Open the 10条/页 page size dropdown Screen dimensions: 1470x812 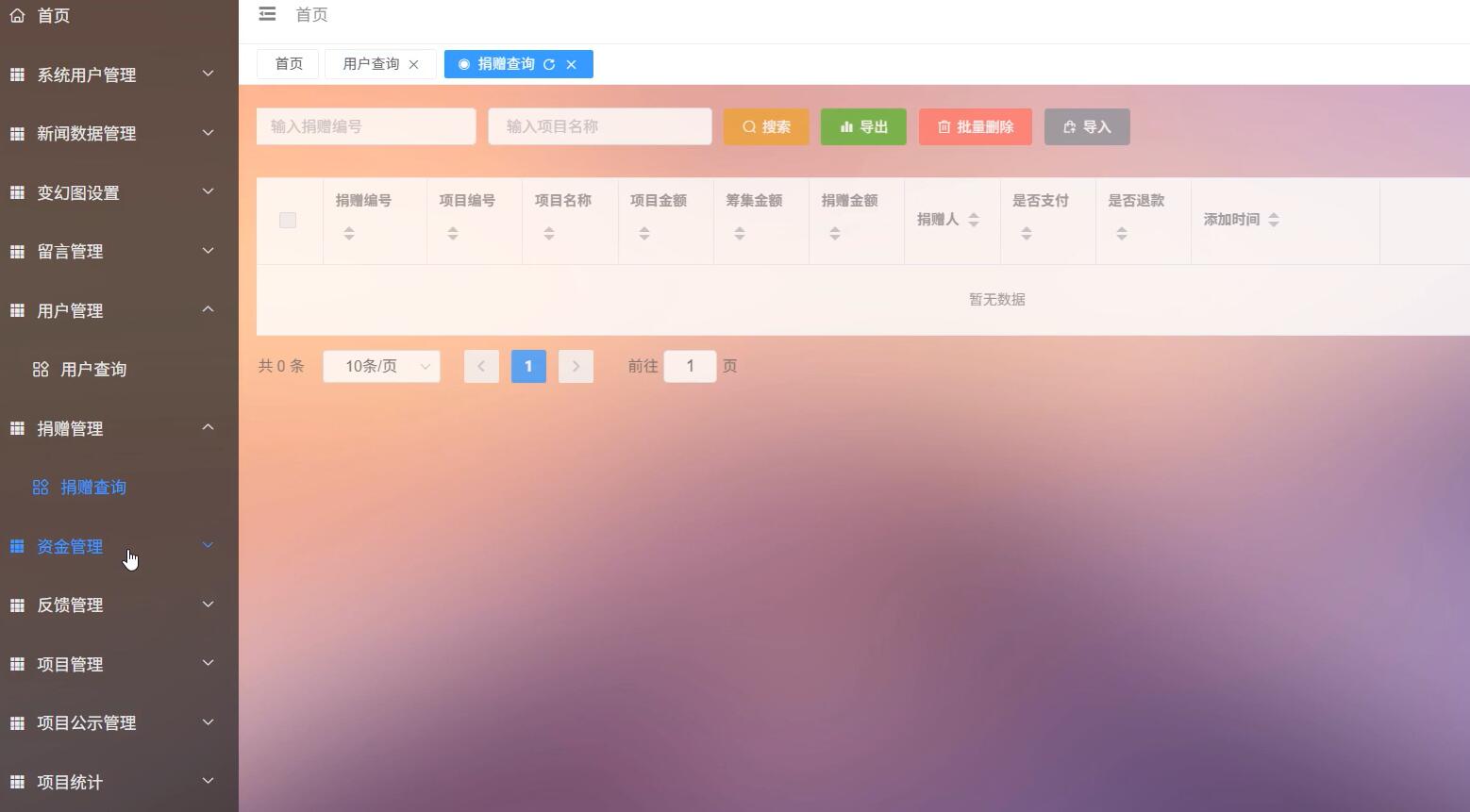pyautogui.click(x=381, y=366)
